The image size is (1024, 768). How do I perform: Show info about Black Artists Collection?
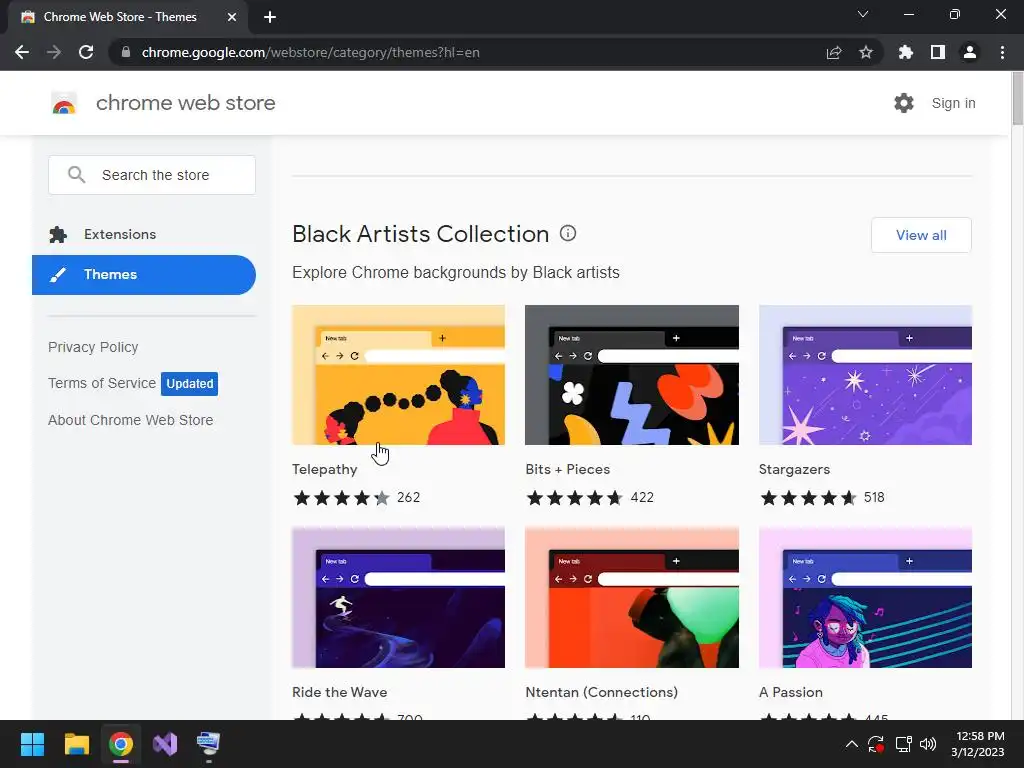pos(568,233)
